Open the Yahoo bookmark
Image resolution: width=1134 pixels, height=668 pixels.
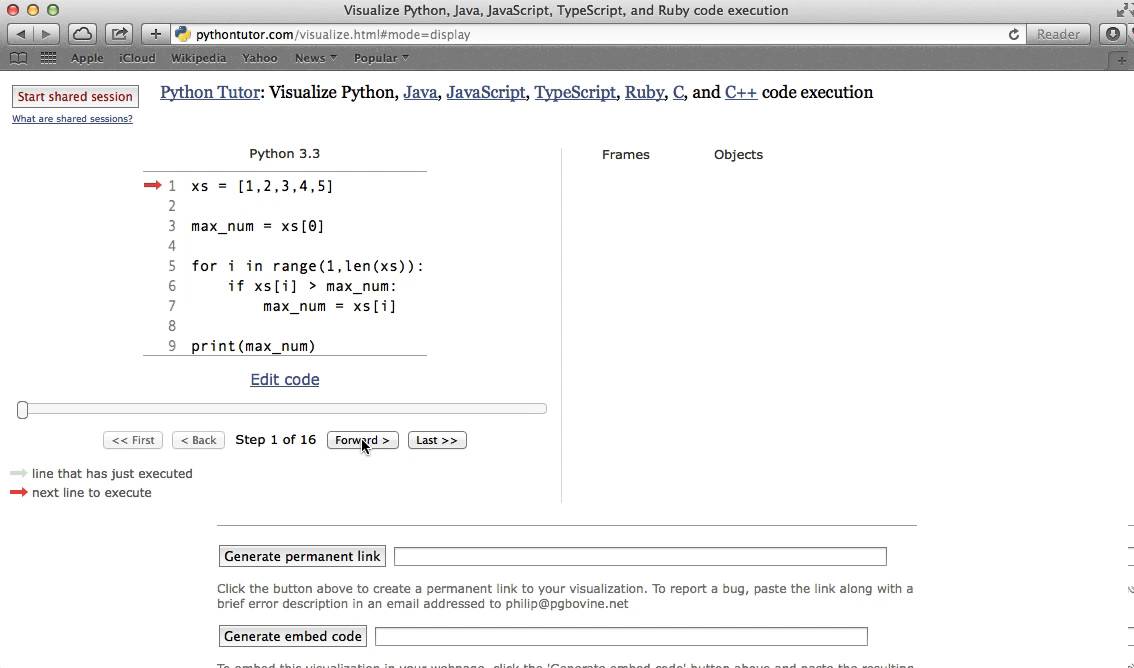coord(260,58)
